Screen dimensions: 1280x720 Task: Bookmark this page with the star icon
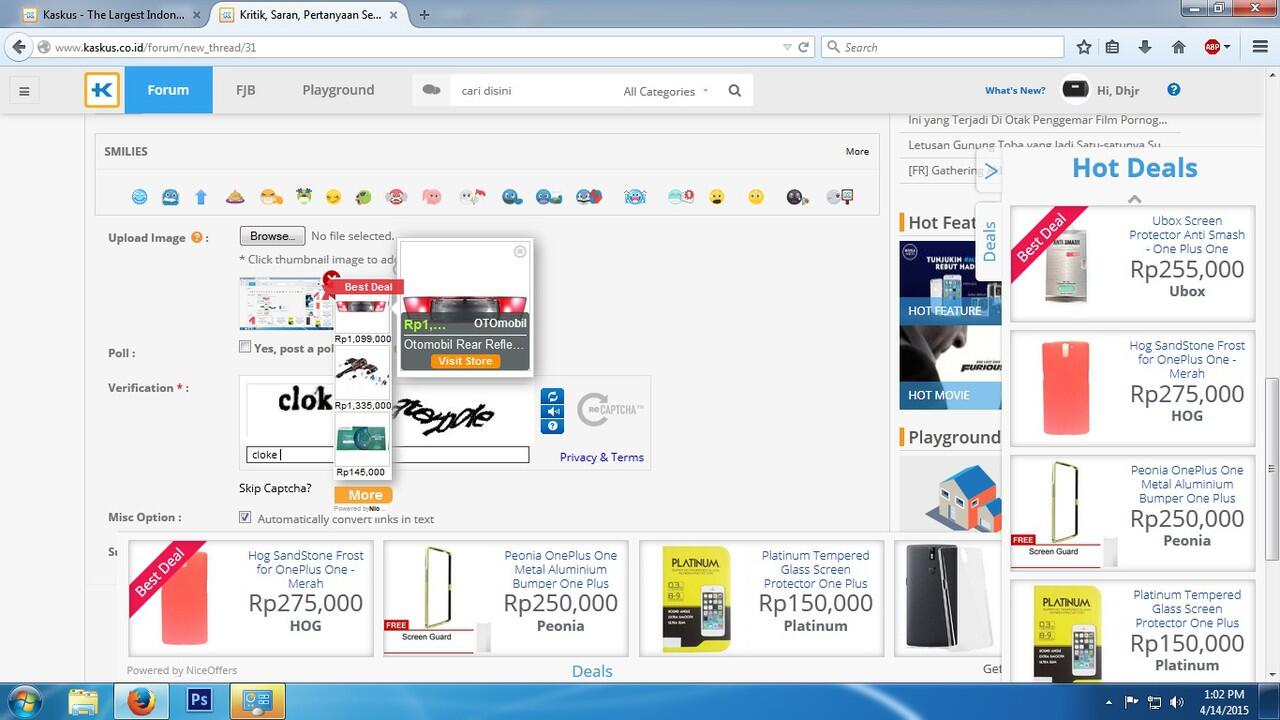click(1084, 47)
